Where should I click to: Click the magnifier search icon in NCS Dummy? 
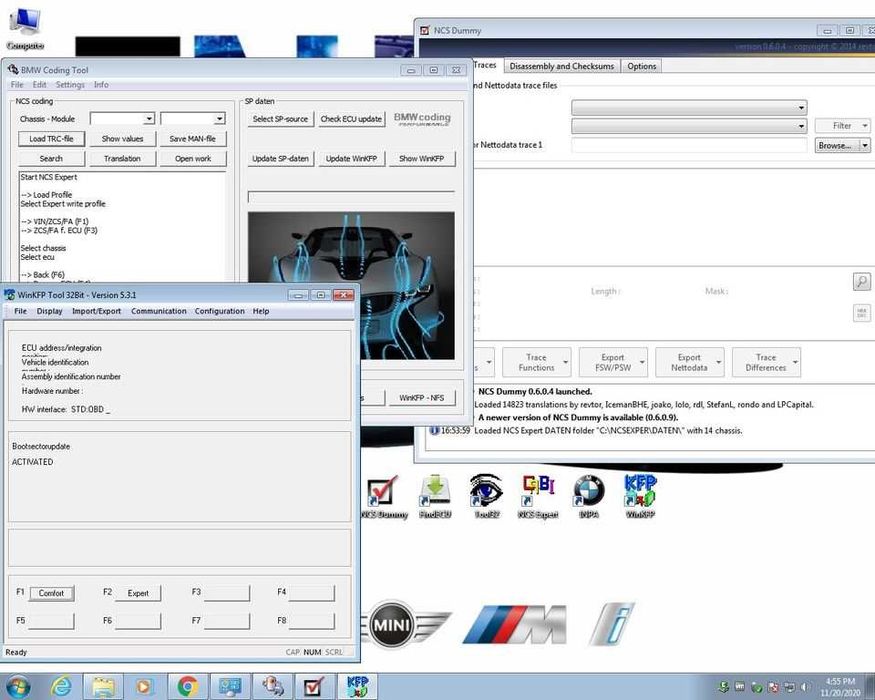pyautogui.click(x=862, y=281)
